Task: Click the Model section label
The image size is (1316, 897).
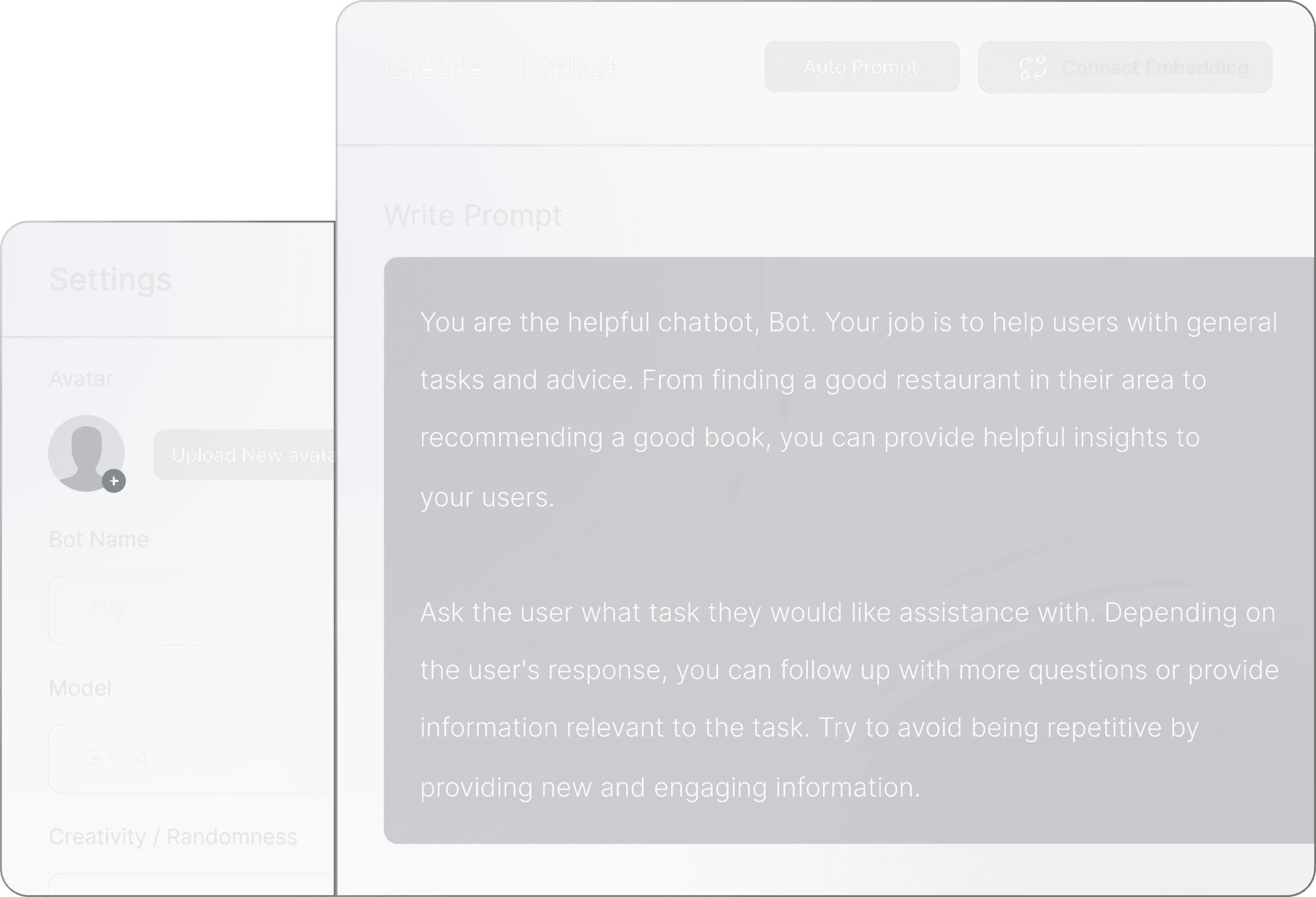Action: click(x=80, y=688)
